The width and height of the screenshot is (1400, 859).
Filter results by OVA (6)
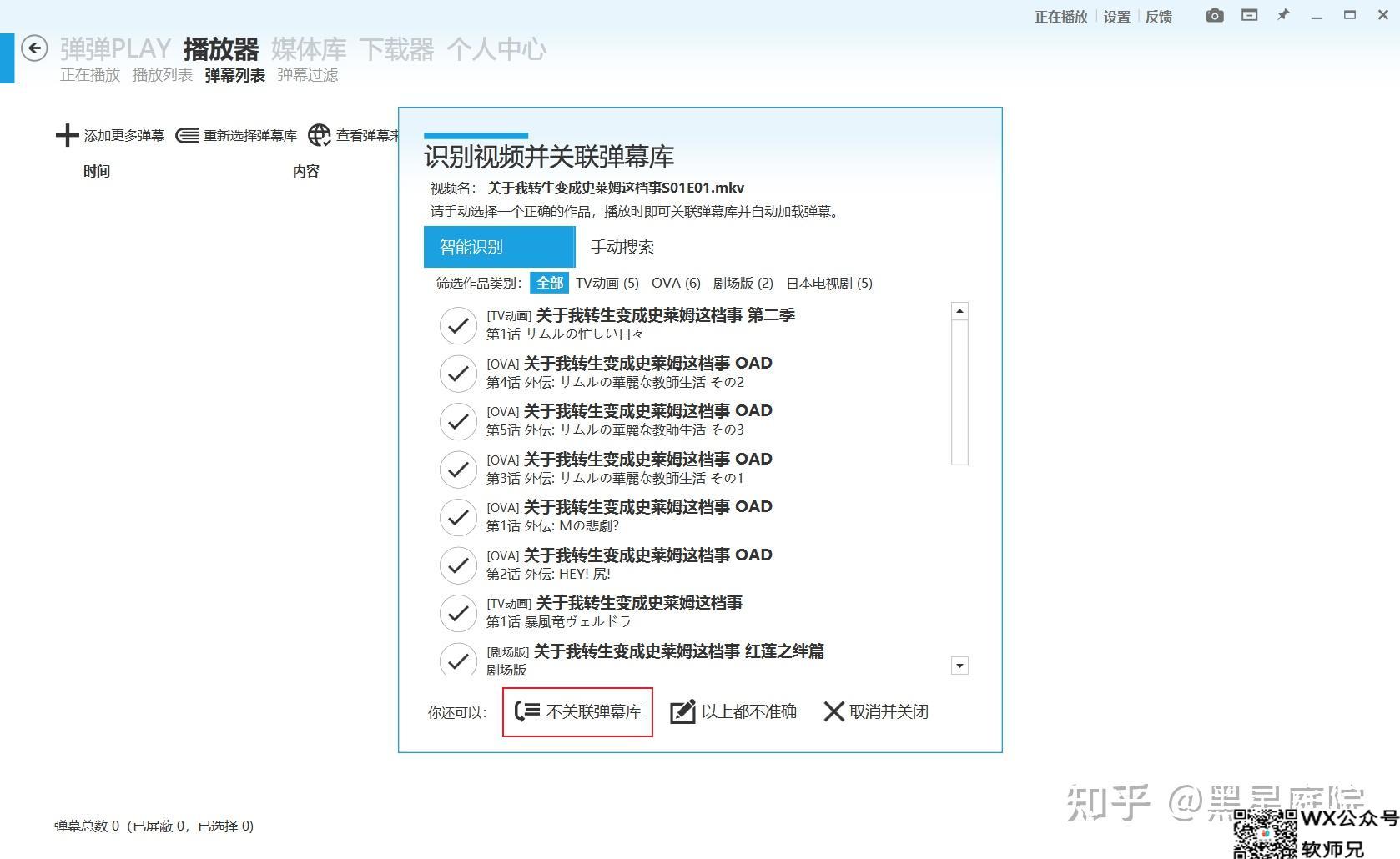coord(676,283)
